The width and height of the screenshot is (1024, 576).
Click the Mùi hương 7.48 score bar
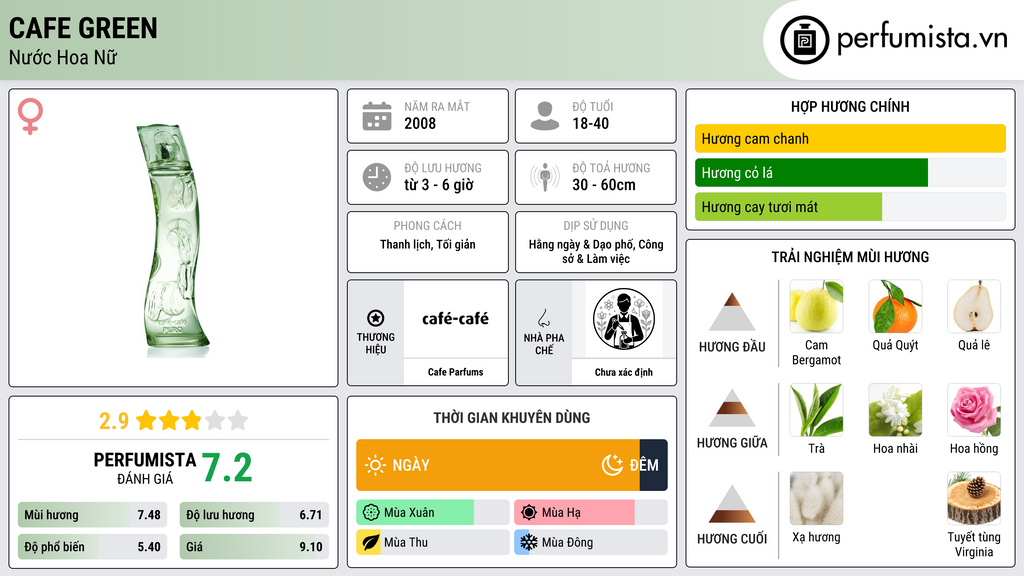click(x=92, y=515)
